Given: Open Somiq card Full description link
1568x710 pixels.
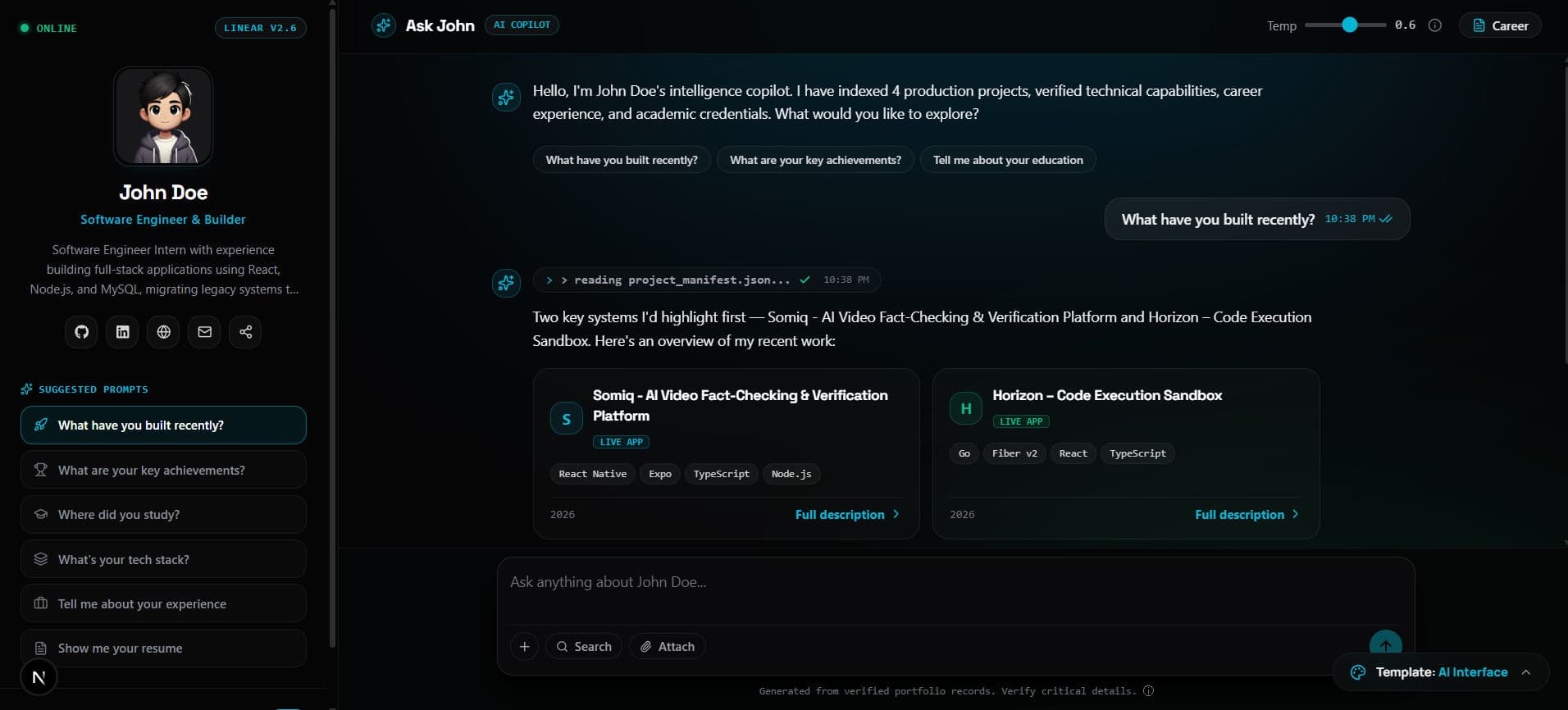Looking at the screenshot, I should (847, 514).
